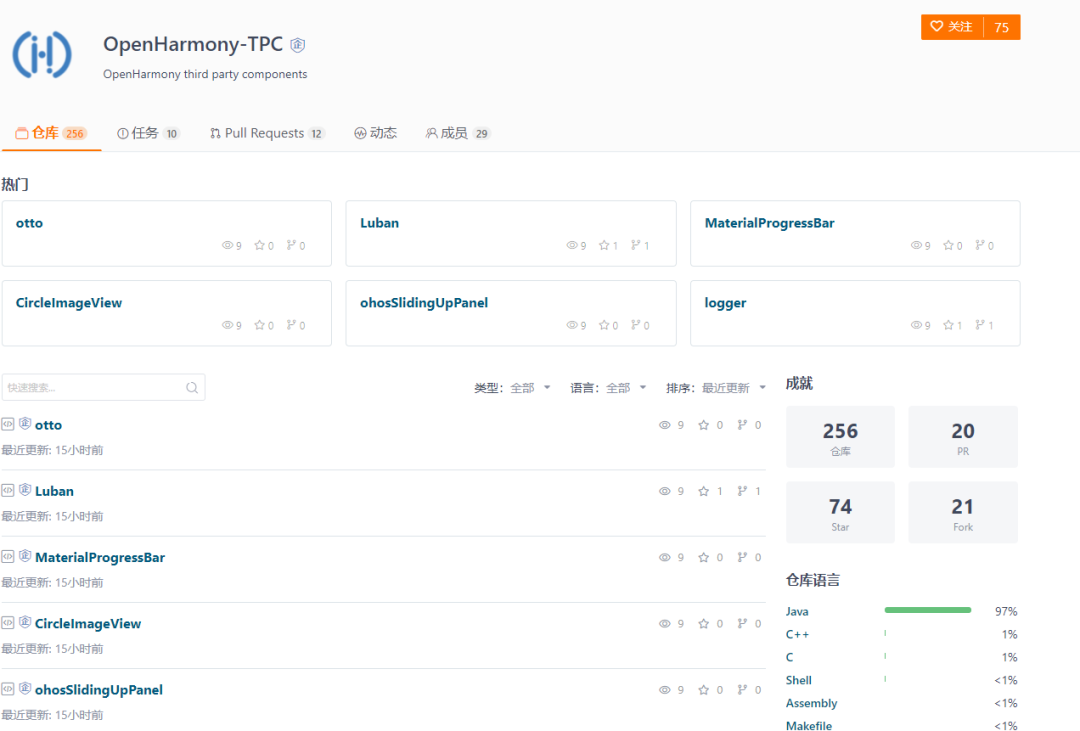Click the verified badge beside OpenHarmony-TPC title
The width and height of the screenshot is (1080, 731).
(x=298, y=45)
